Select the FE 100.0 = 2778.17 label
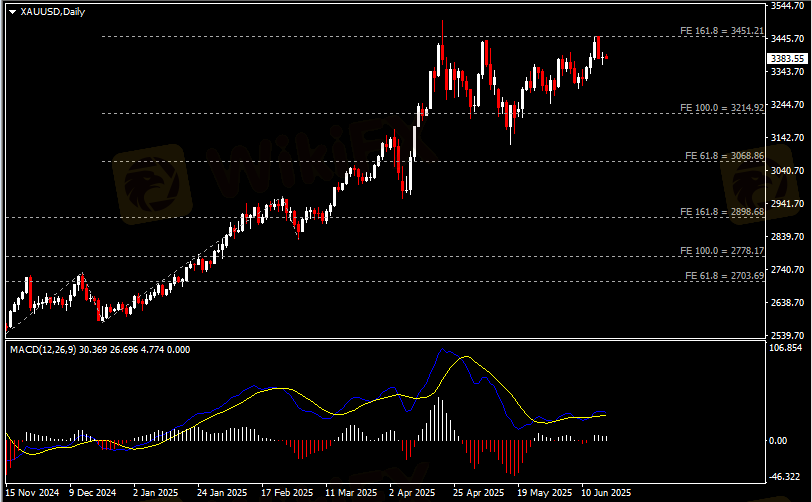 [x=722, y=251]
